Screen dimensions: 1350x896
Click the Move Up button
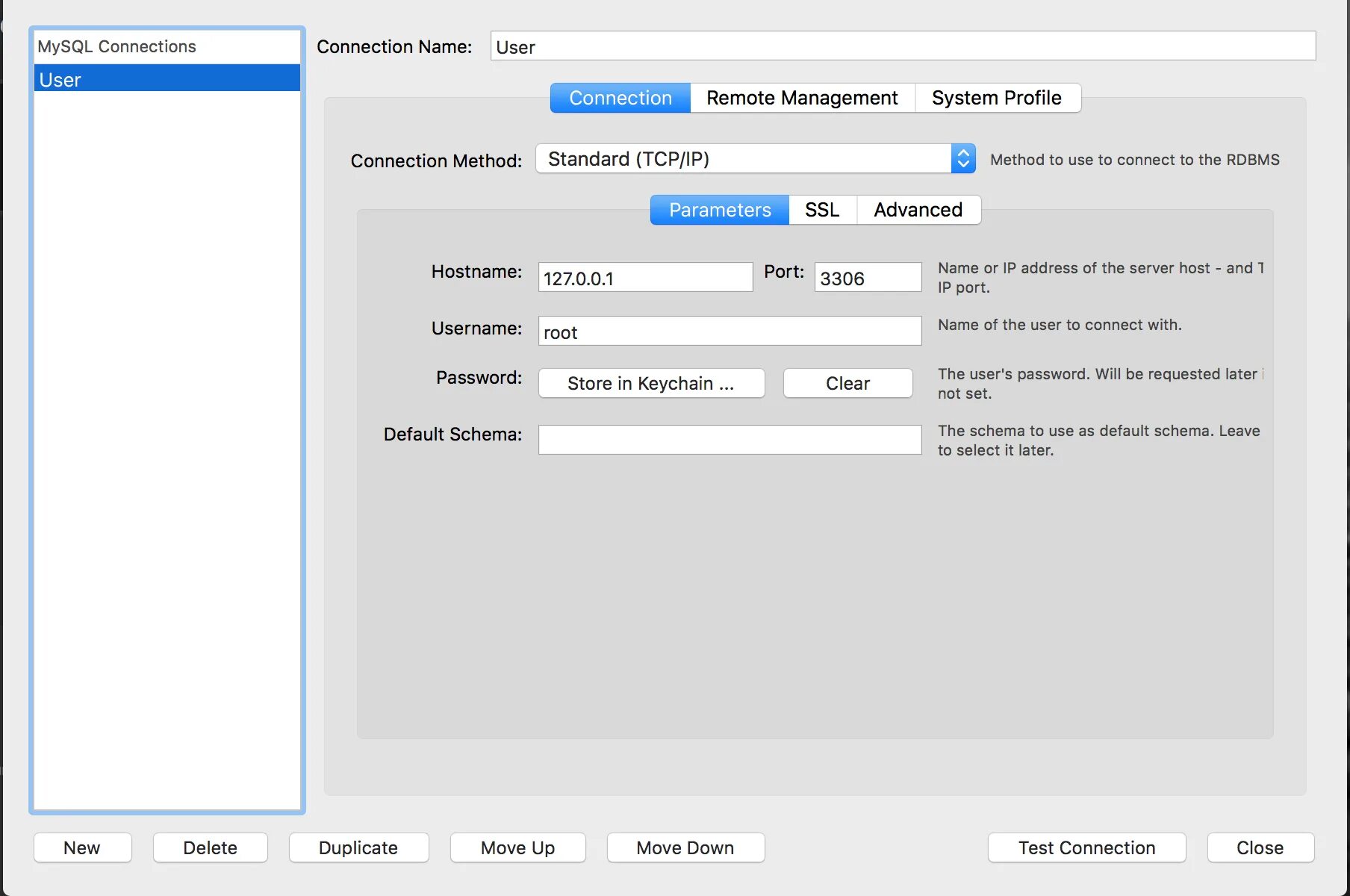click(x=518, y=847)
